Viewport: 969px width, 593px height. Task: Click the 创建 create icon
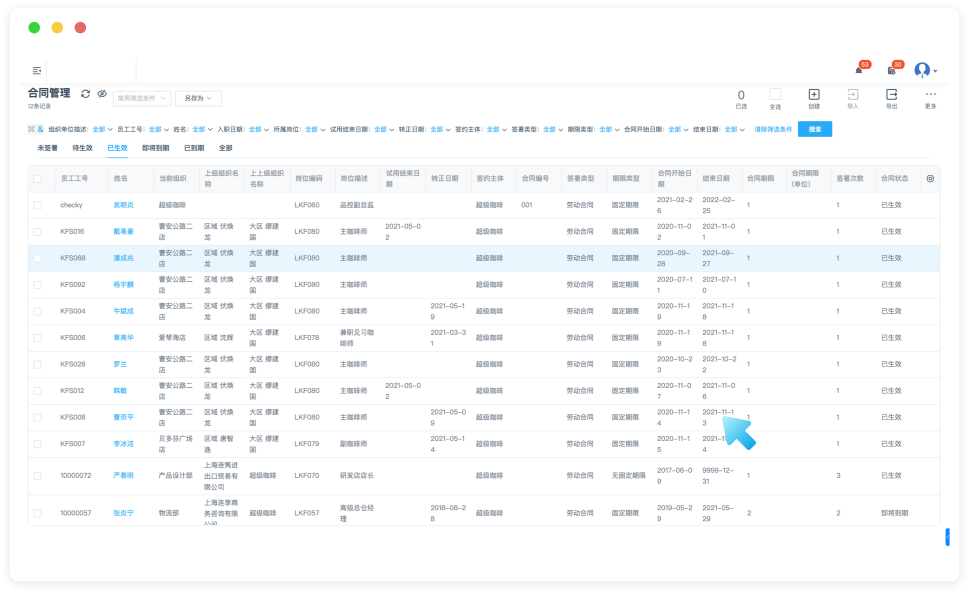click(813, 94)
